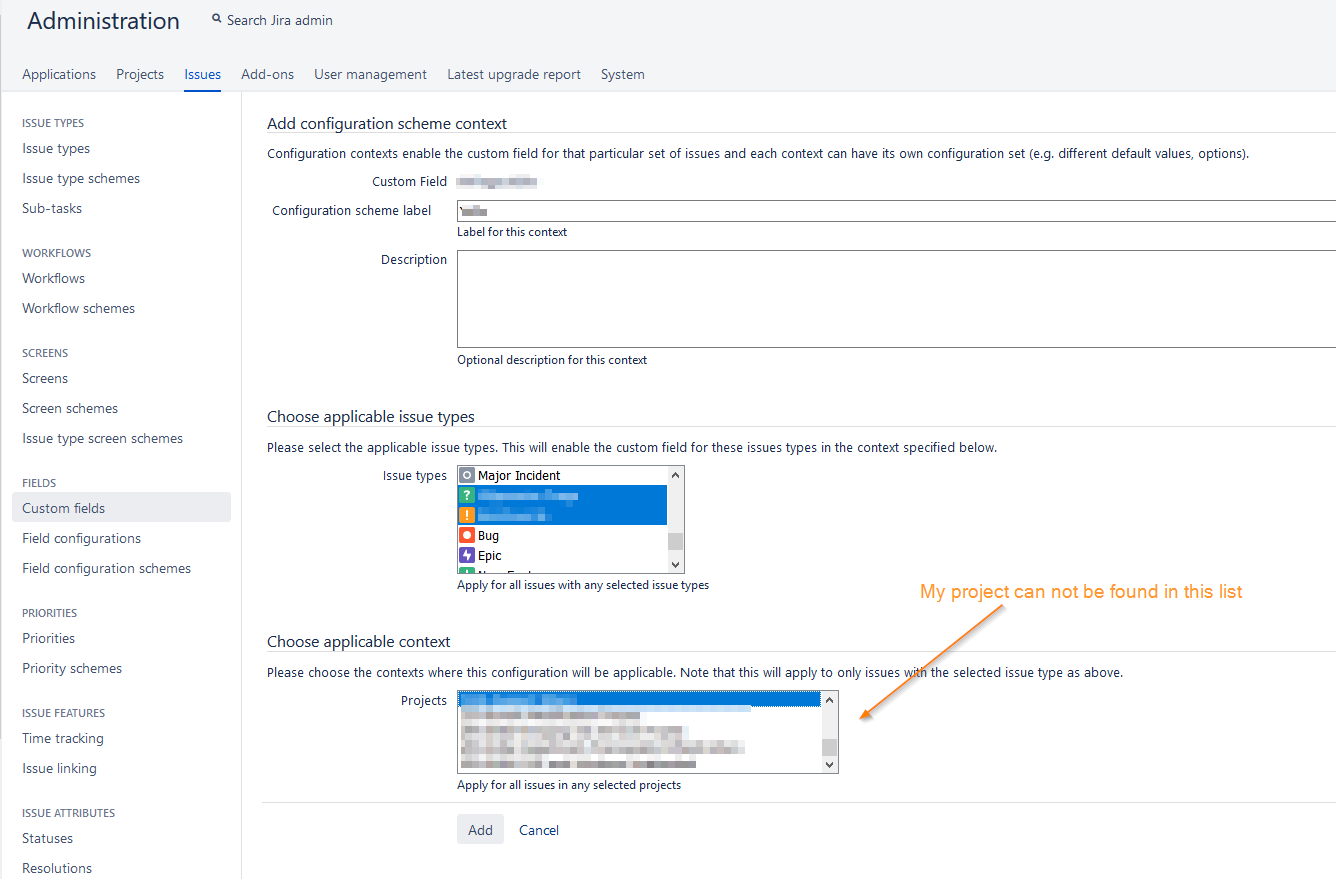Image resolution: width=1336 pixels, height=879 pixels.
Task: Click the green question mark issue type icon
Action: [466, 496]
